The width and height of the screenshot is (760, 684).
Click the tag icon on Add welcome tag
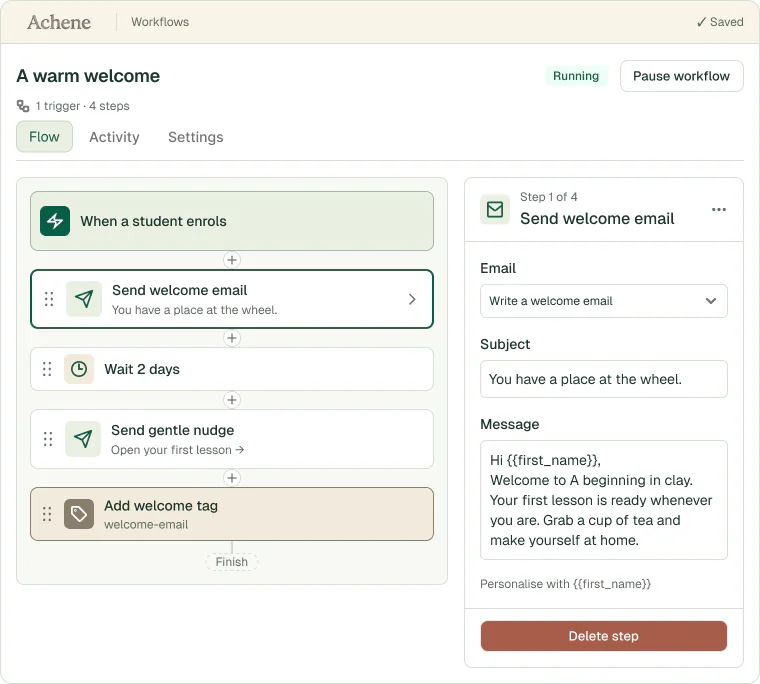[79, 514]
